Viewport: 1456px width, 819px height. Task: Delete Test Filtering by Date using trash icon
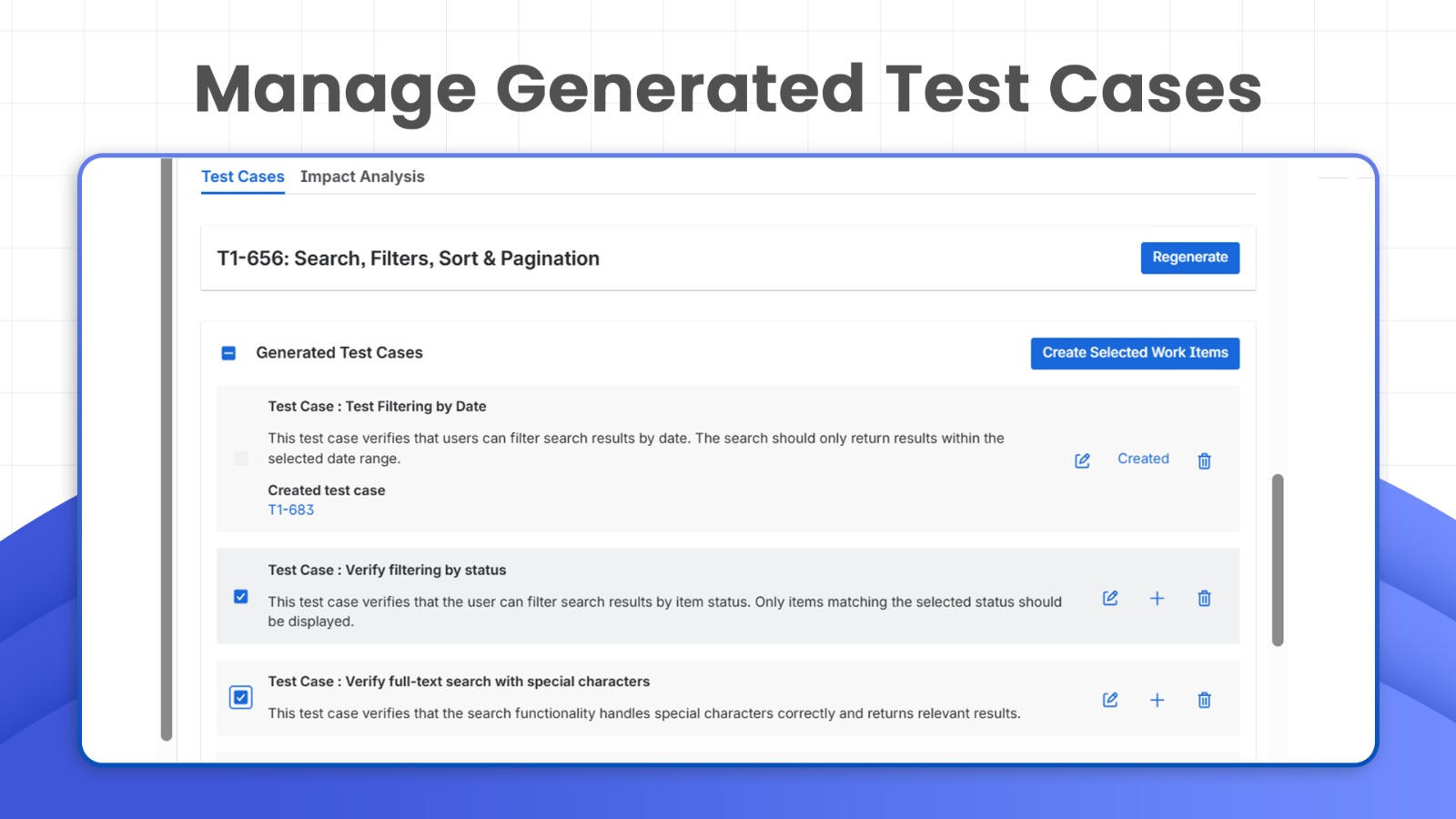click(1204, 460)
